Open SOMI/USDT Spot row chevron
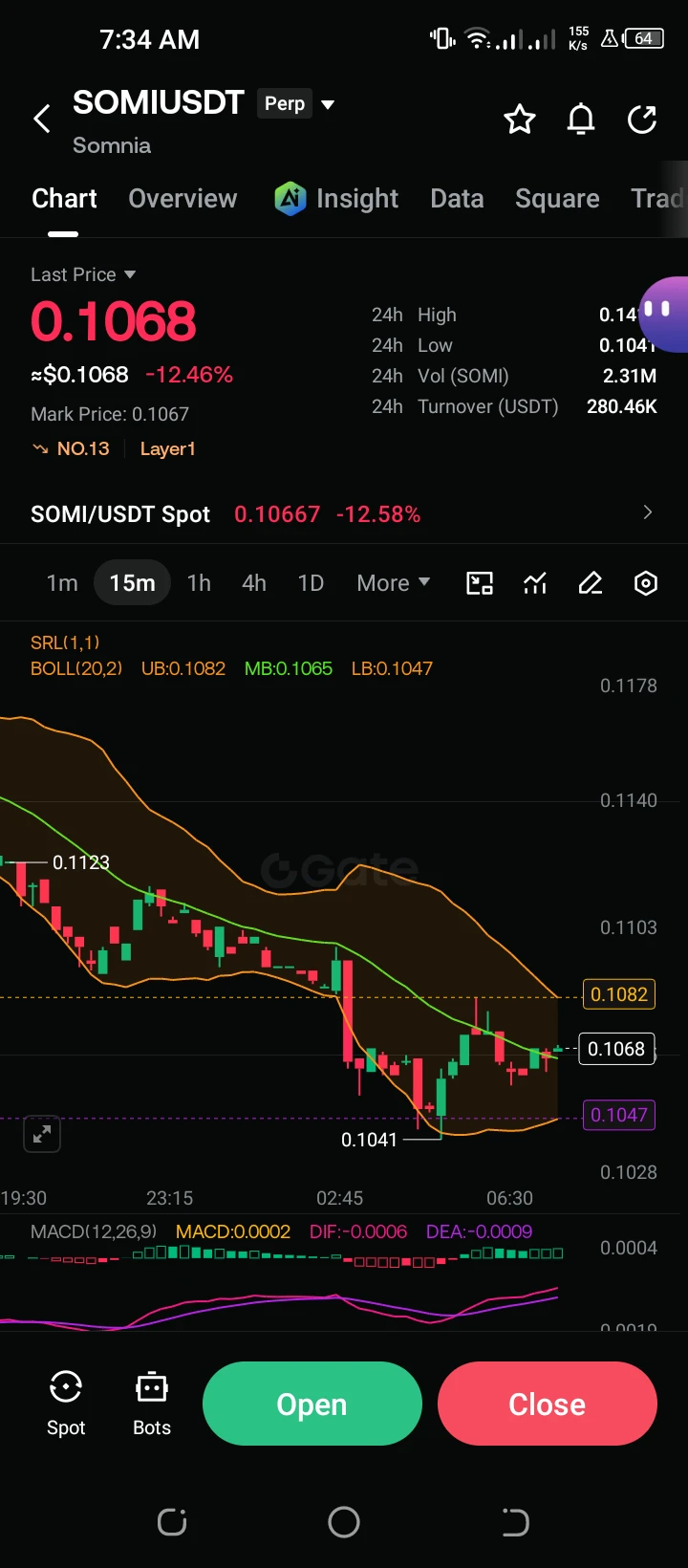688x1568 pixels. click(648, 512)
